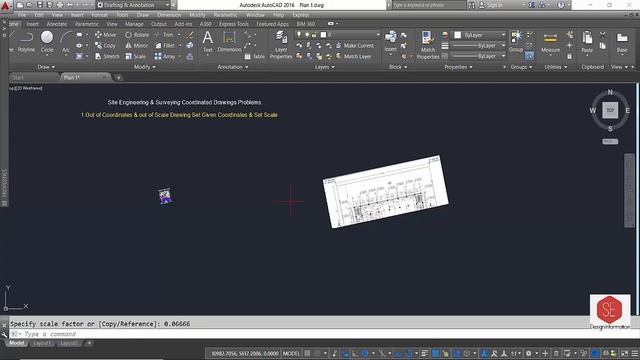Switch to the Manage ribbon tab
The image size is (640, 360).
134,24
